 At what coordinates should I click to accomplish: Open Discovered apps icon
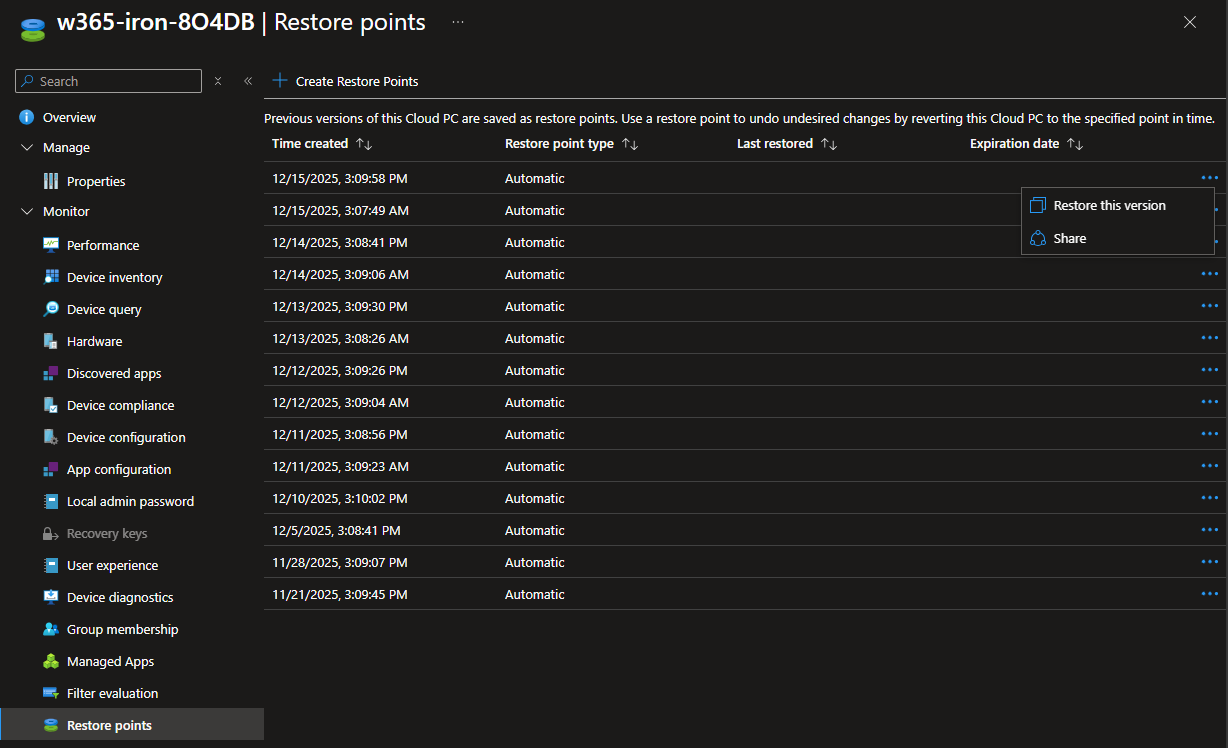tap(51, 373)
